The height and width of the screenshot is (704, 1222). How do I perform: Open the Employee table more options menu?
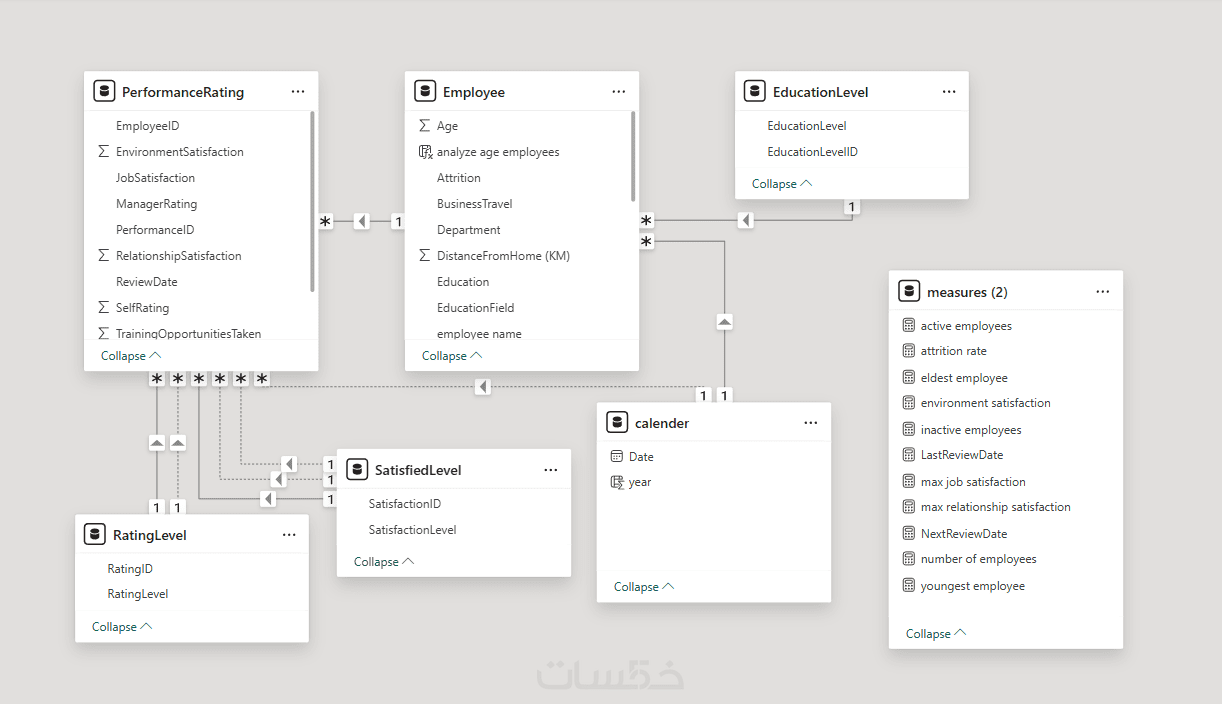click(x=619, y=91)
